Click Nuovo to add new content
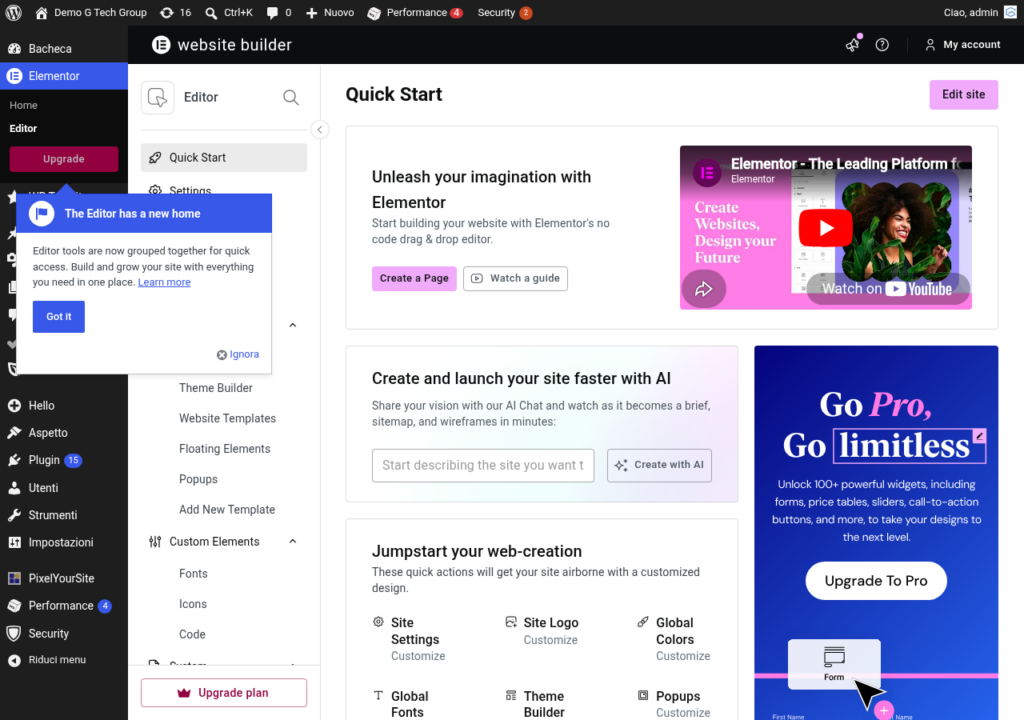This screenshot has height=720, width=1024. pos(330,12)
